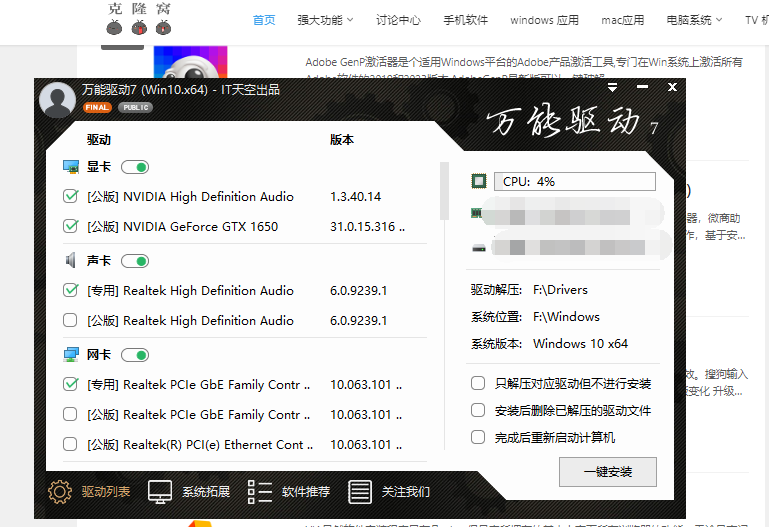Enable 完成后重新启动计算机 option
The height and width of the screenshot is (527, 769).
click(x=478, y=437)
